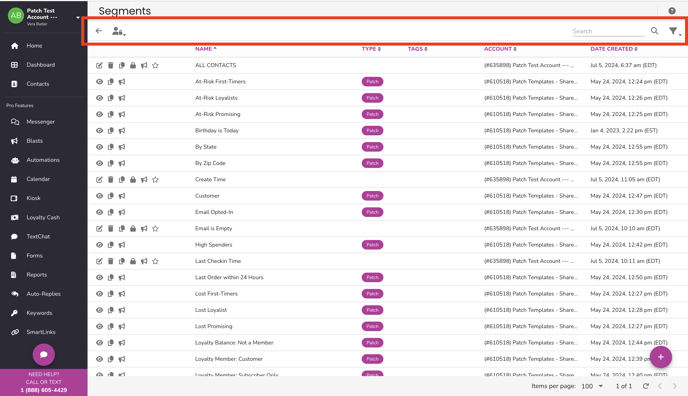Click the Search input field
Image resolution: width=688 pixels, height=396 pixels.
tap(608, 31)
